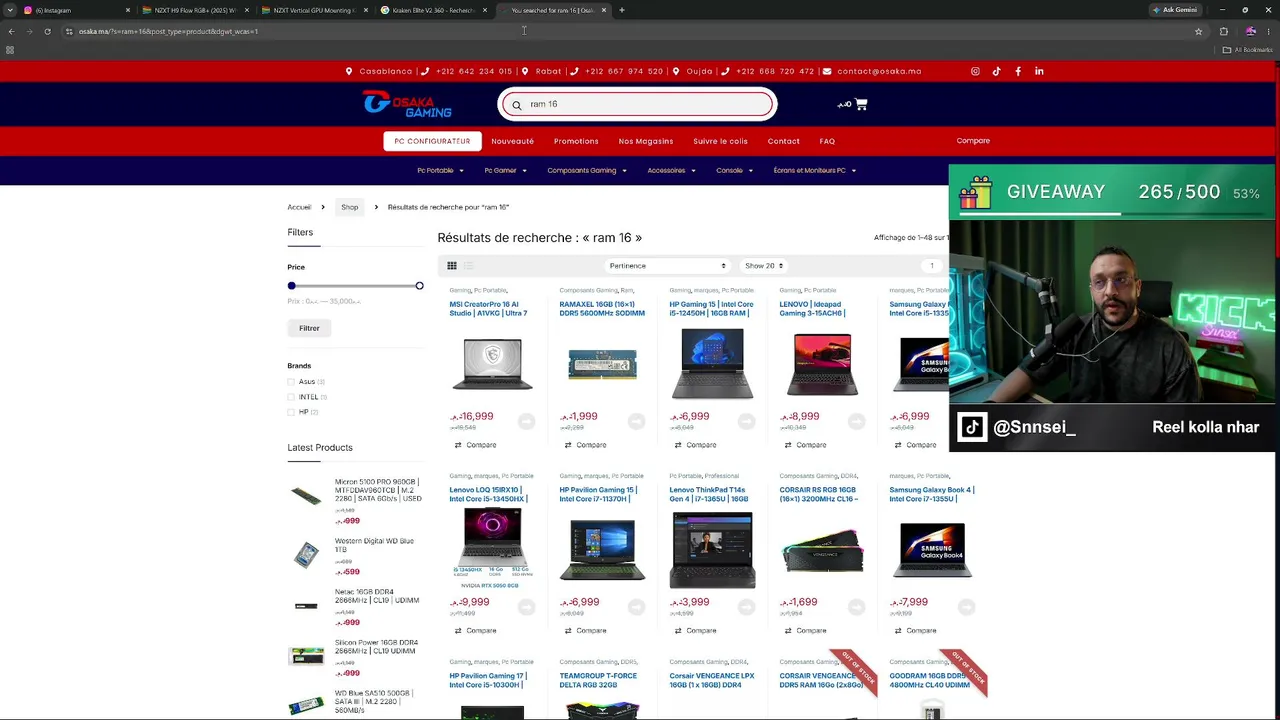This screenshot has width=1280, height=720.
Task: Click the browser address bar
Action: coord(630,31)
